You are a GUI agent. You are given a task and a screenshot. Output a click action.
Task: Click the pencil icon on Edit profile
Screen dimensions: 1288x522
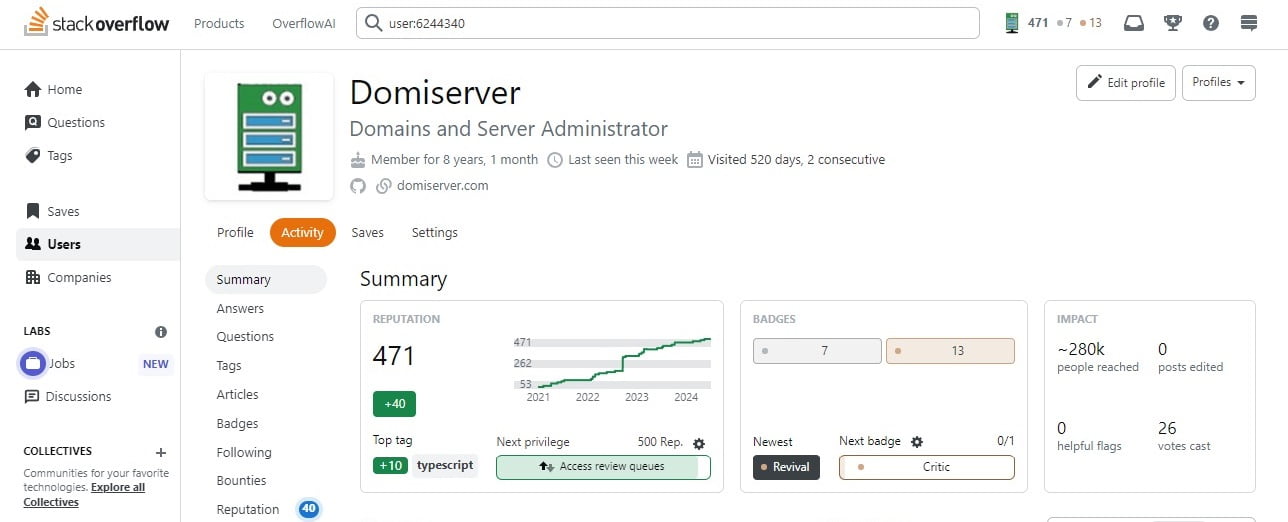point(1095,82)
